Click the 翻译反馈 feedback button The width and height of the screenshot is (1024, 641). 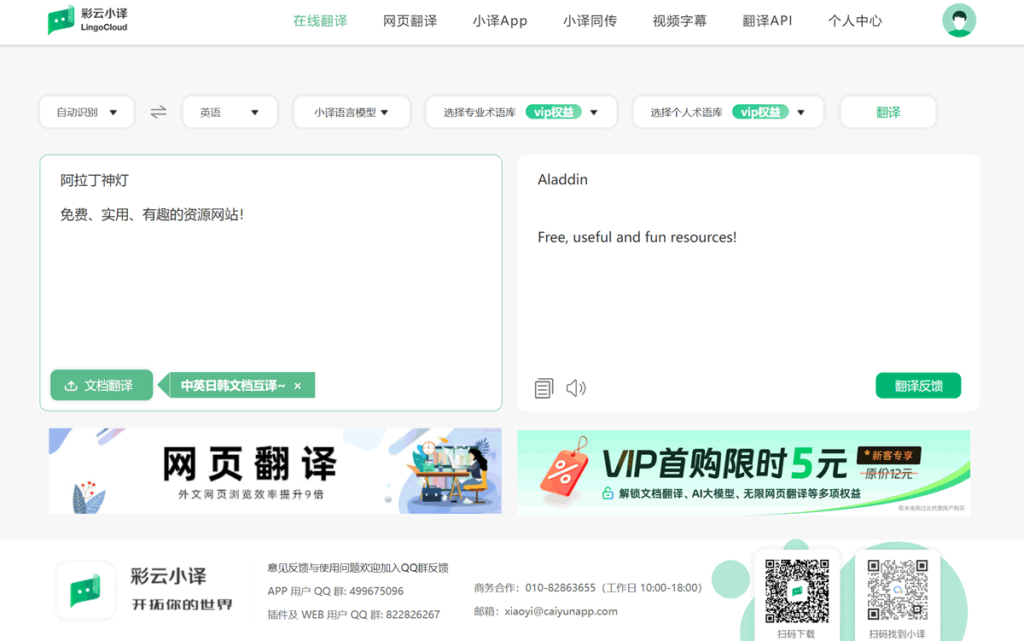click(917, 386)
